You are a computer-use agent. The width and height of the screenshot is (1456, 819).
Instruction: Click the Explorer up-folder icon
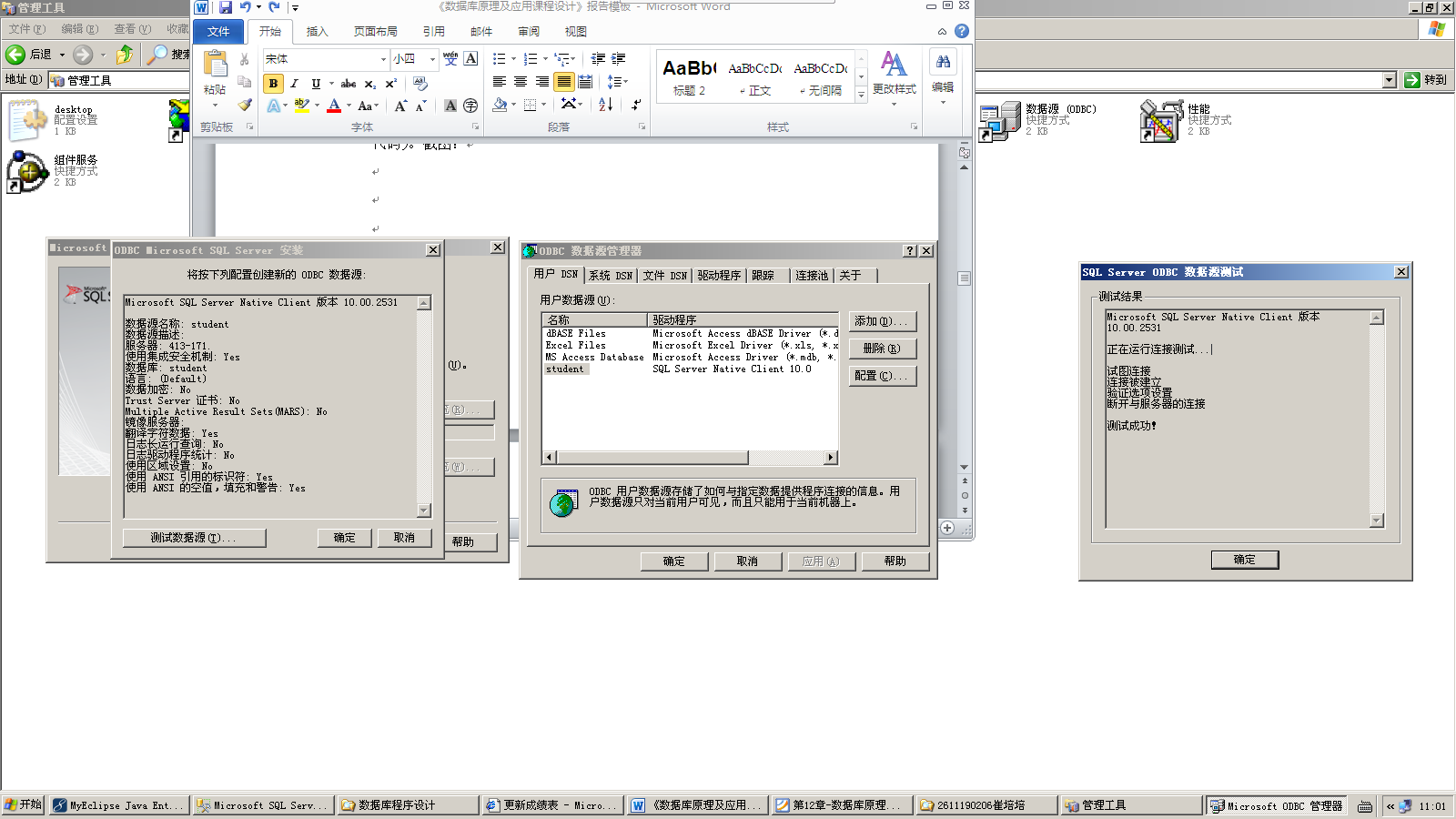click(125, 55)
